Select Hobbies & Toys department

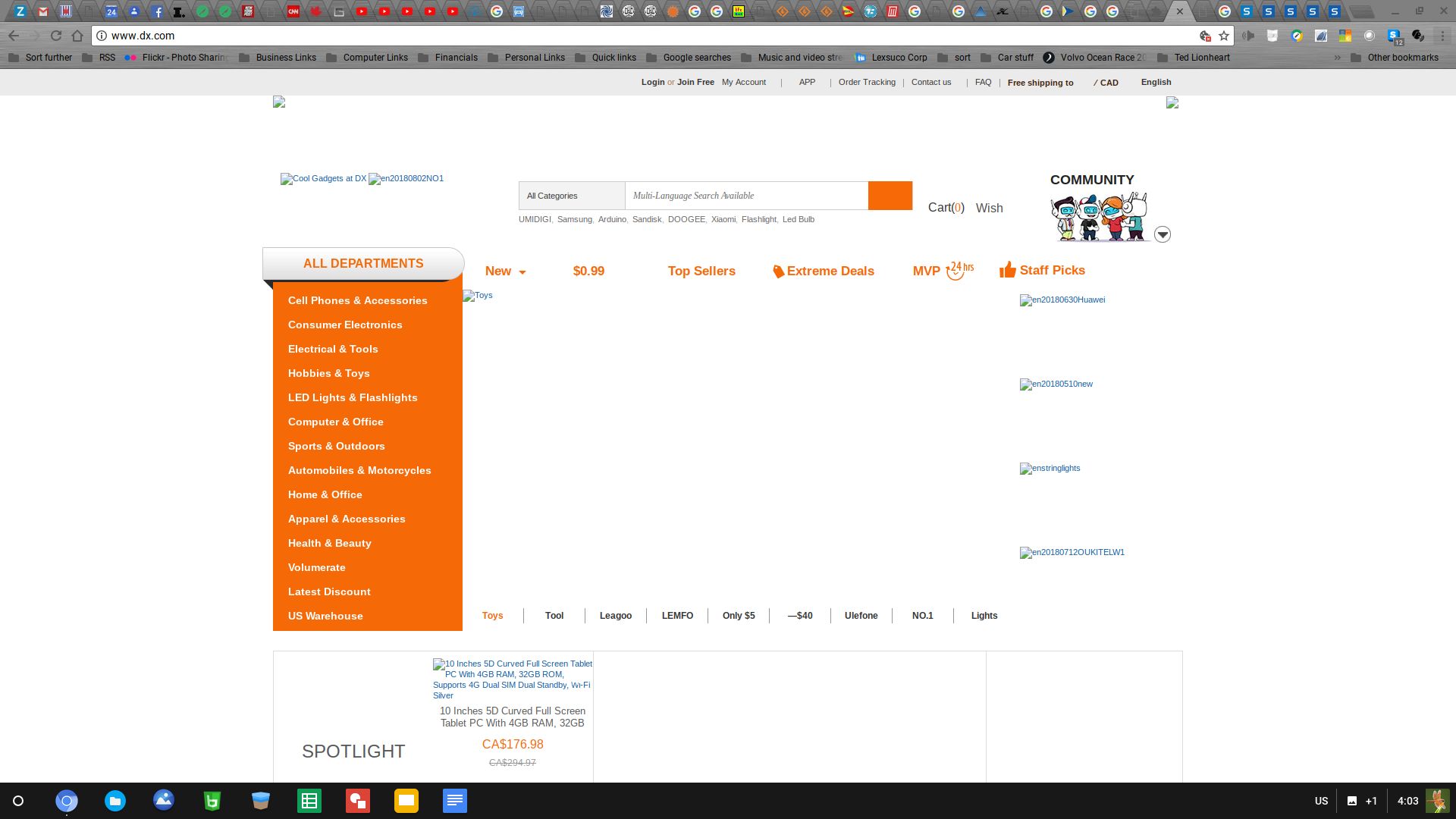click(x=328, y=373)
